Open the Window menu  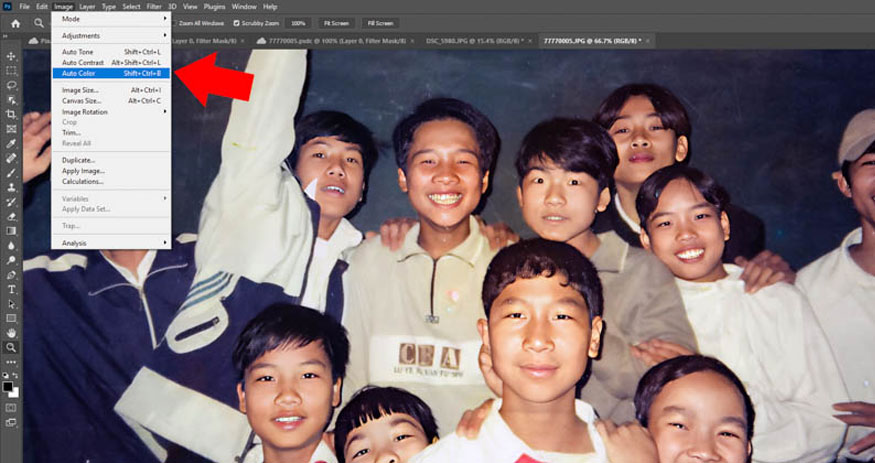coord(244,7)
